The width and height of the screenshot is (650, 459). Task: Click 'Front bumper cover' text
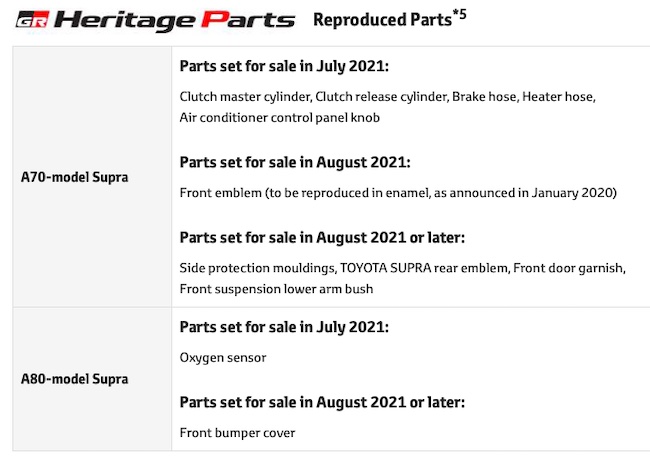(x=237, y=433)
